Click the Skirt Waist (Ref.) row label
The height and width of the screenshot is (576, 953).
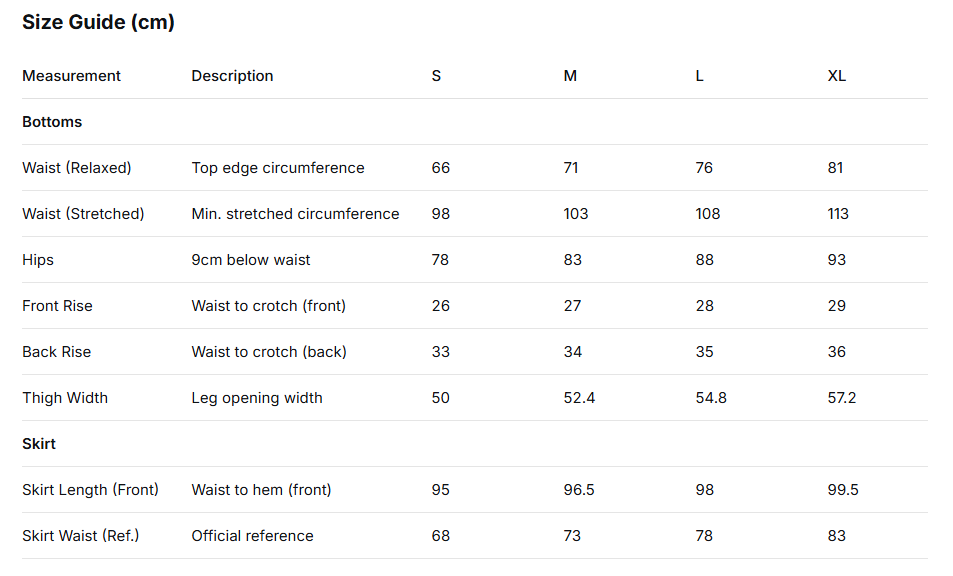click(x=80, y=536)
